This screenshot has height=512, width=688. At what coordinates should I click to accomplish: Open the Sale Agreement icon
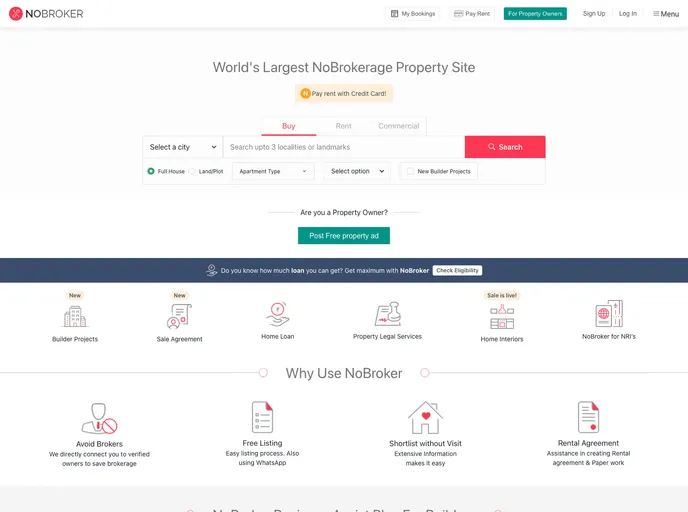point(179,316)
